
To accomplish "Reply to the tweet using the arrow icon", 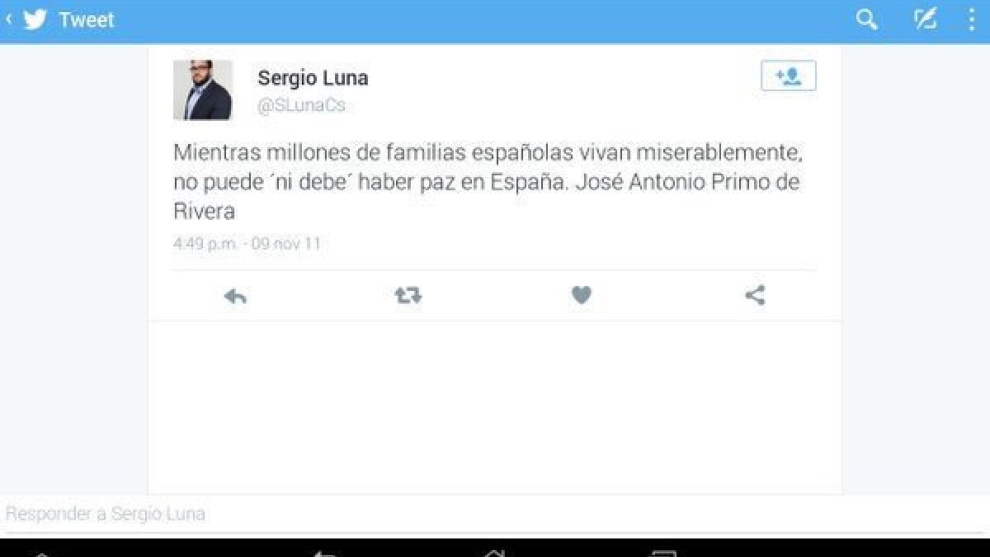I will (x=236, y=296).
